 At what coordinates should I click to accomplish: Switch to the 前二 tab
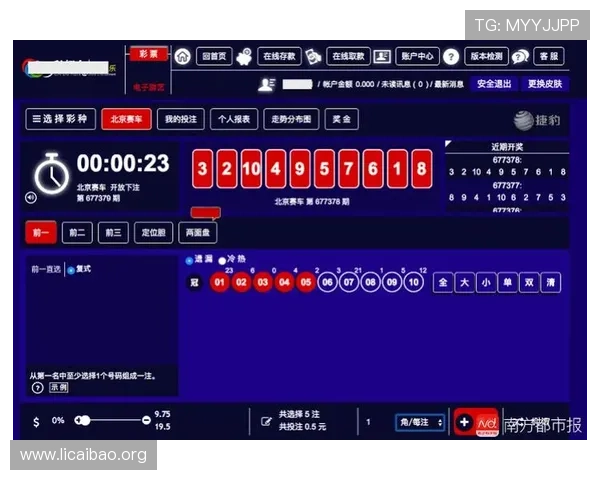click(77, 233)
